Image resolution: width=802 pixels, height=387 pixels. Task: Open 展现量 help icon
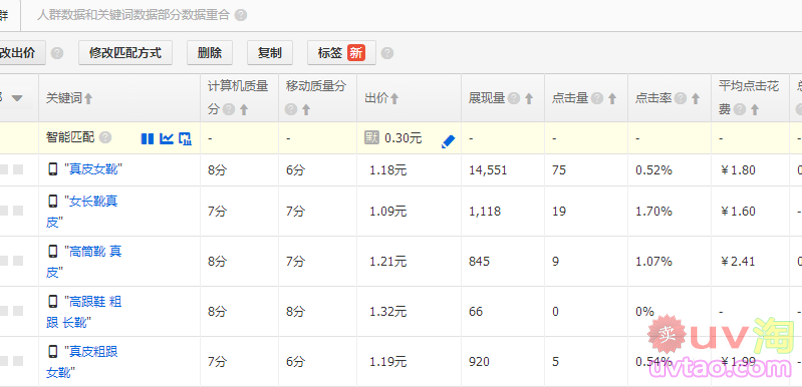514,99
